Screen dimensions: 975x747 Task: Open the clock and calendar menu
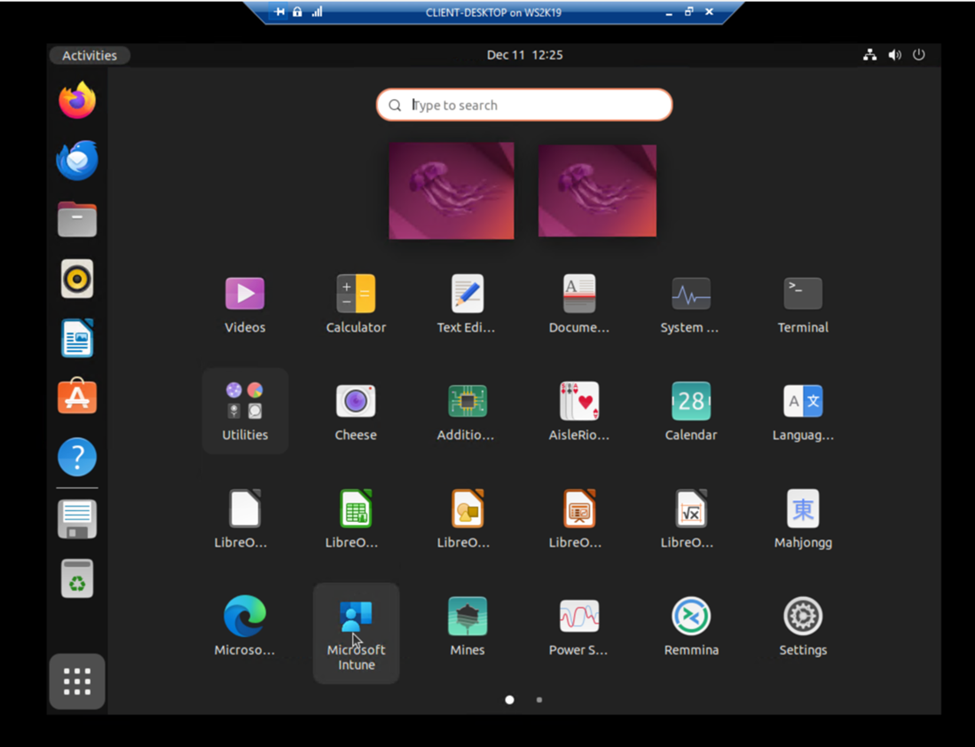pos(525,55)
